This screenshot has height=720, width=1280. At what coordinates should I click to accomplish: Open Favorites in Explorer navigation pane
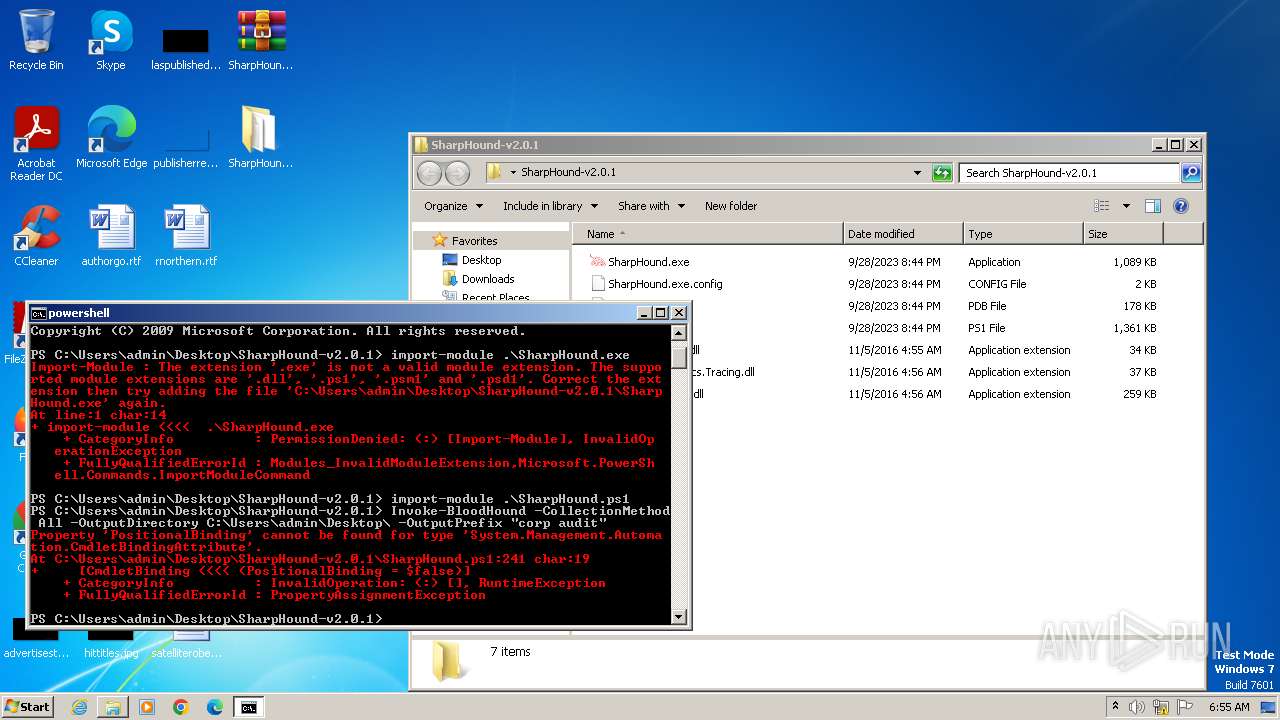[474, 241]
